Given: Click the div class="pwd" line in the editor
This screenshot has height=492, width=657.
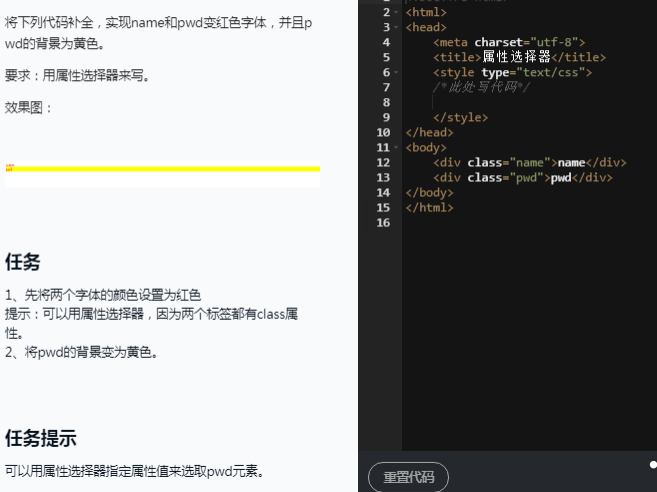Looking at the screenshot, I should (522, 178).
